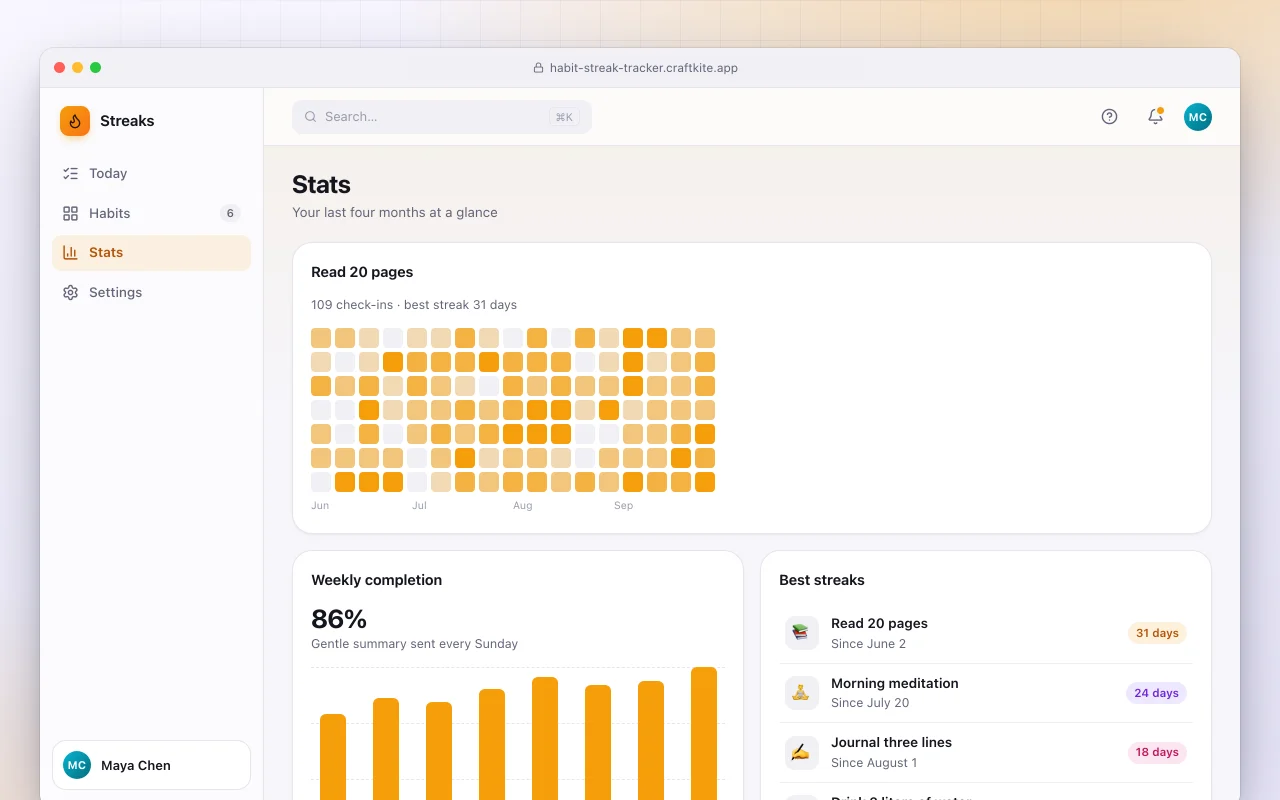Click the books icon for Read 20 pages
1280x800 pixels.
(801, 633)
